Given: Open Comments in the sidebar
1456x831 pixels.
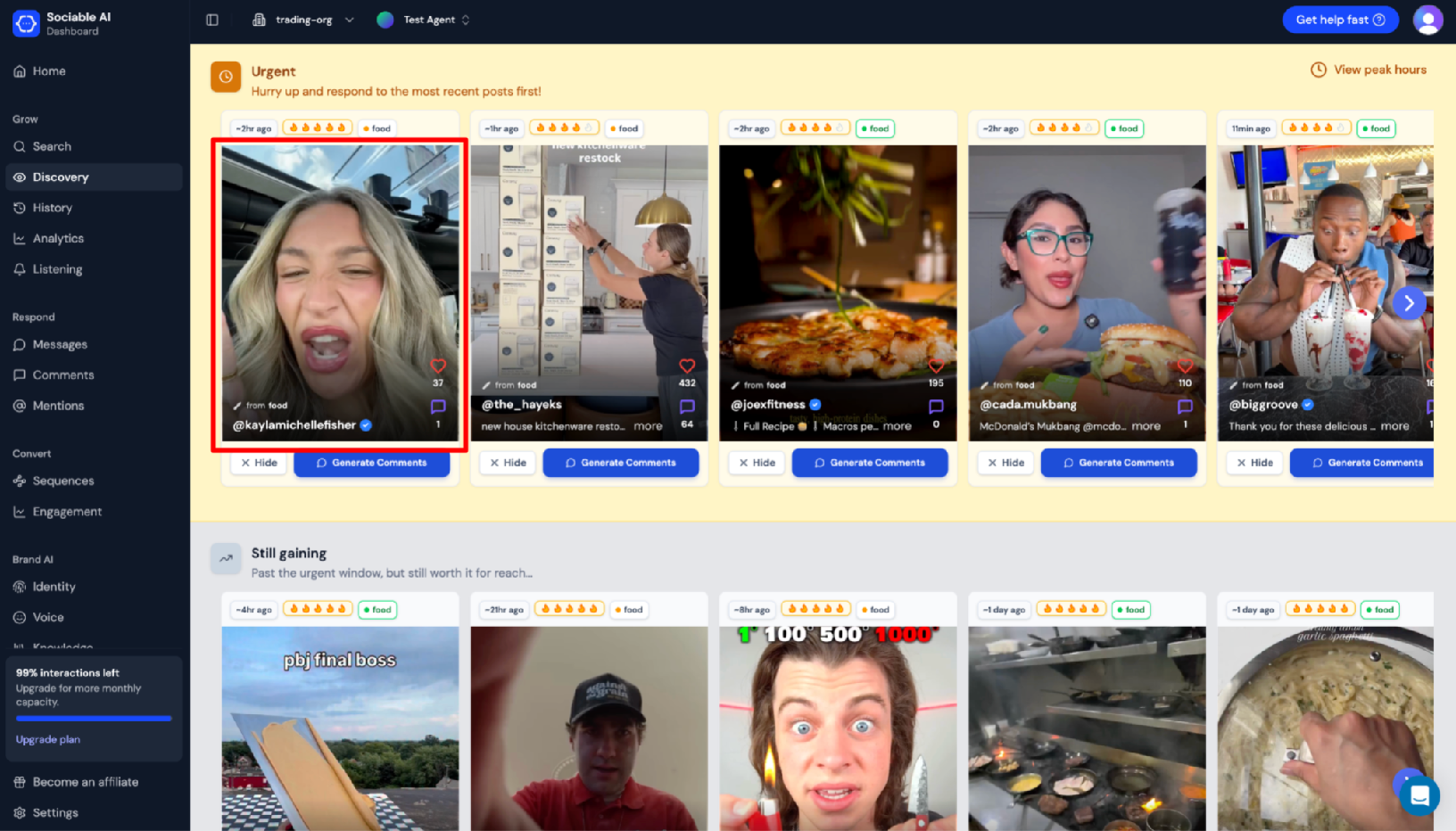Looking at the screenshot, I should 95,375.
